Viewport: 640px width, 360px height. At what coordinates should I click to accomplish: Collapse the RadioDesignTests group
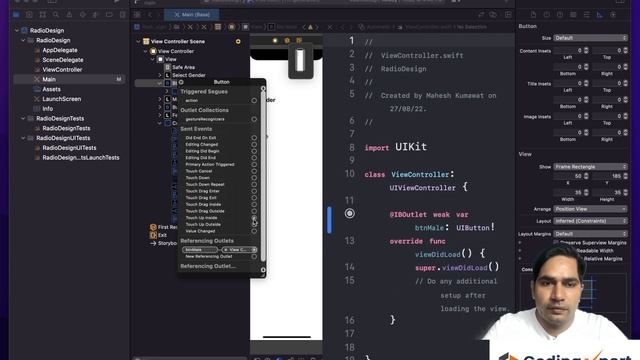click(x=23, y=119)
